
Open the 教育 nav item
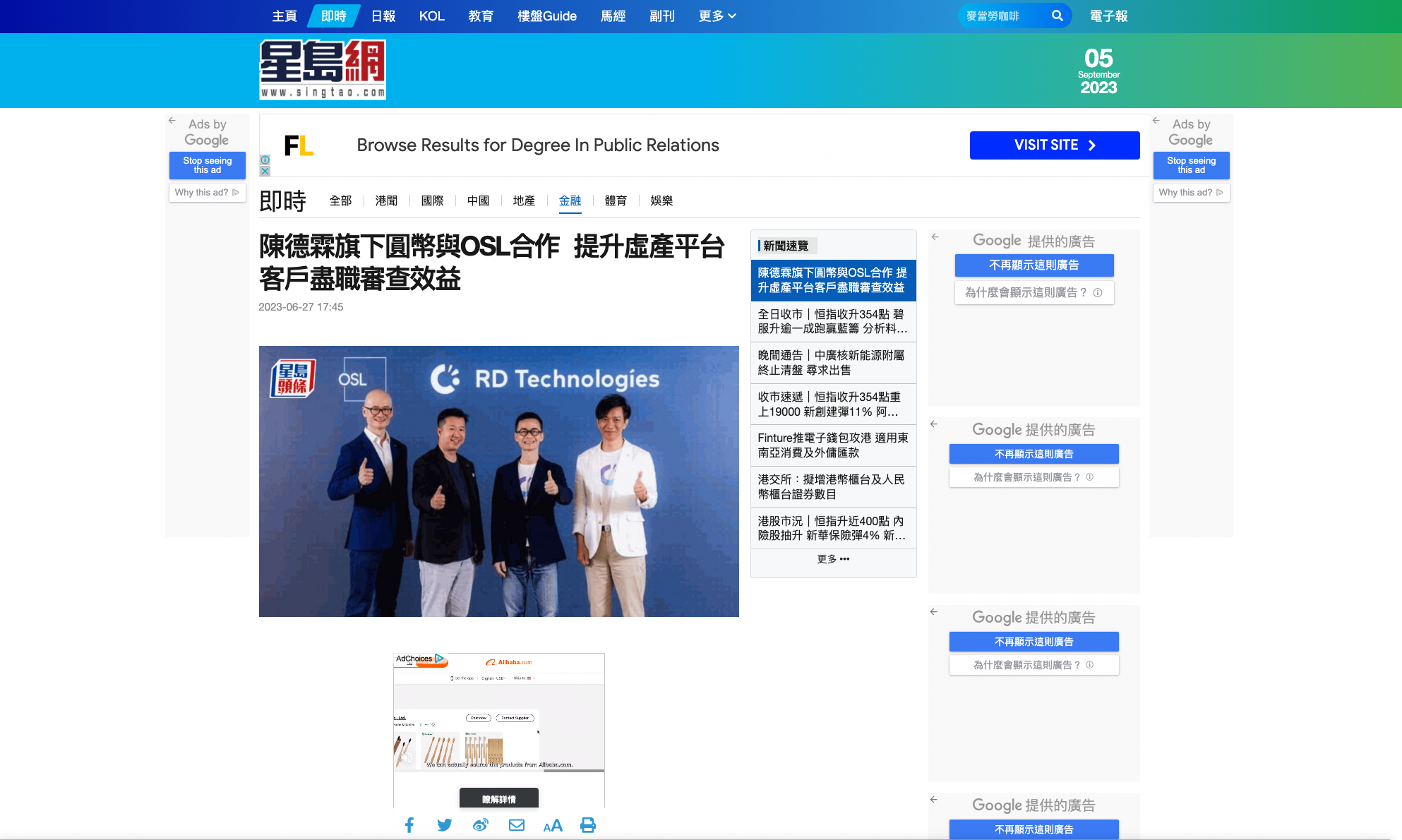[x=481, y=16]
